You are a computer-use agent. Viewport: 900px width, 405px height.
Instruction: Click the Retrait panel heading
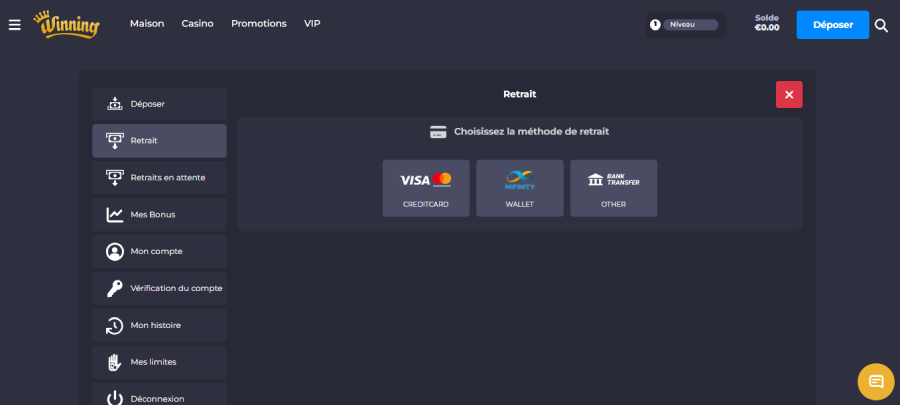click(x=519, y=94)
